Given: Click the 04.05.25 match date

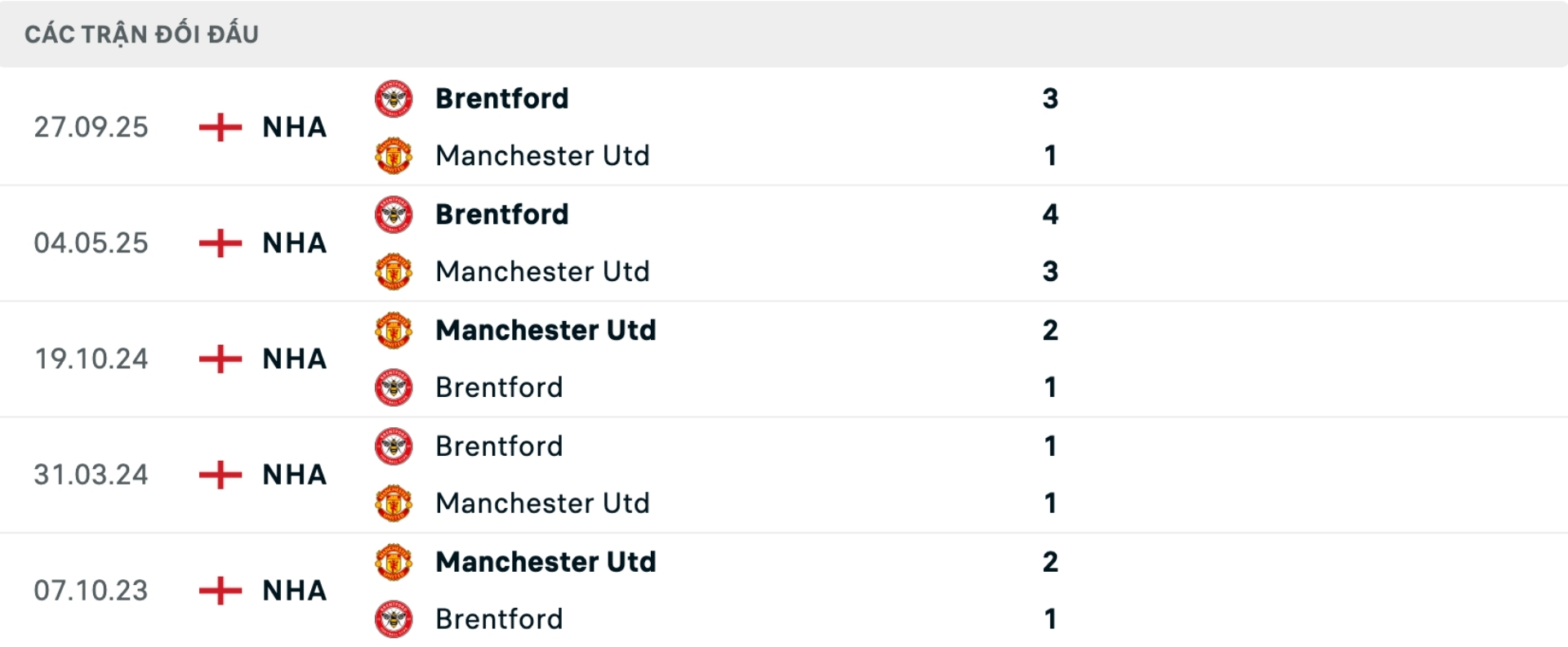Looking at the screenshot, I should pyautogui.click(x=91, y=243).
